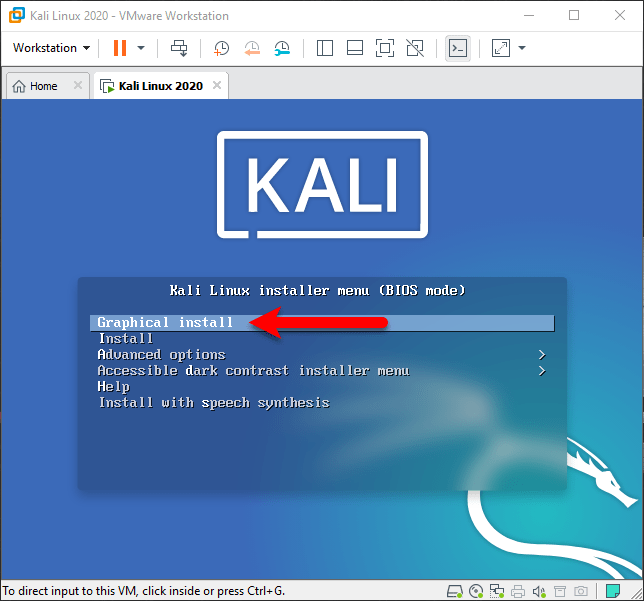
Task: Click the hard disk status icon
Action: (x=455, y=592)
